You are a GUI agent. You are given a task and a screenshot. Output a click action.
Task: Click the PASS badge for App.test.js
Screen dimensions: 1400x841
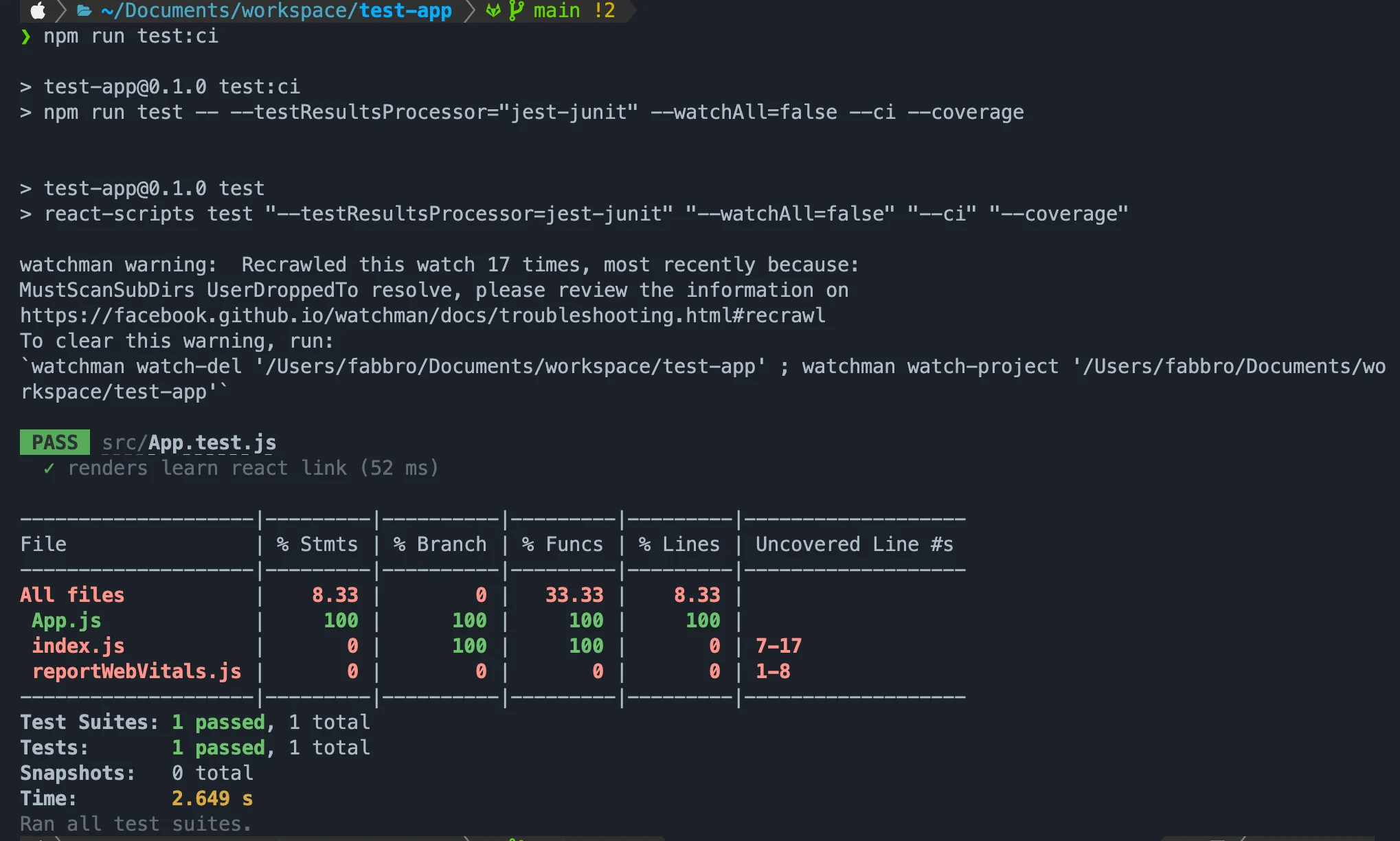click(x=54, y=442)
